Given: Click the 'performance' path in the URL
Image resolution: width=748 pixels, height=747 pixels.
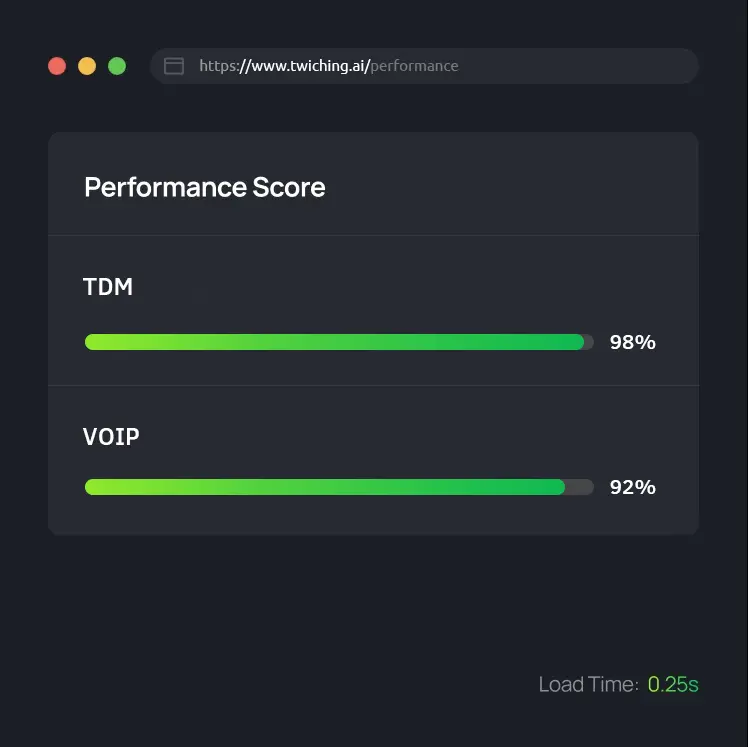Looking at the screenshot, I should tap(414, 66).
